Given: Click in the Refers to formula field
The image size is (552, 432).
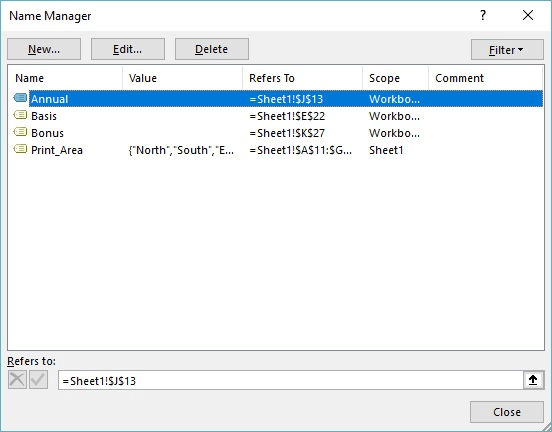Looking at the screenshot, I should [291, 380].
